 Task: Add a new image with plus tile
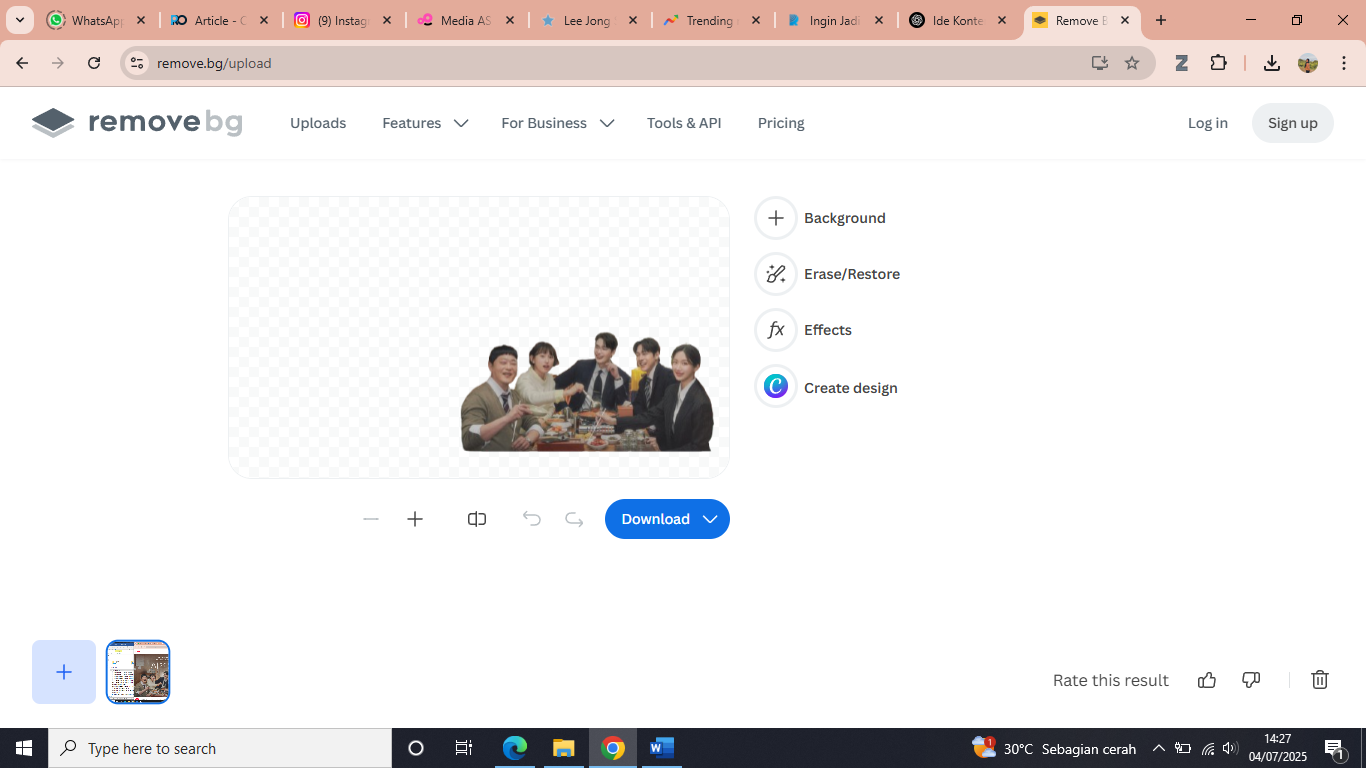64,672
